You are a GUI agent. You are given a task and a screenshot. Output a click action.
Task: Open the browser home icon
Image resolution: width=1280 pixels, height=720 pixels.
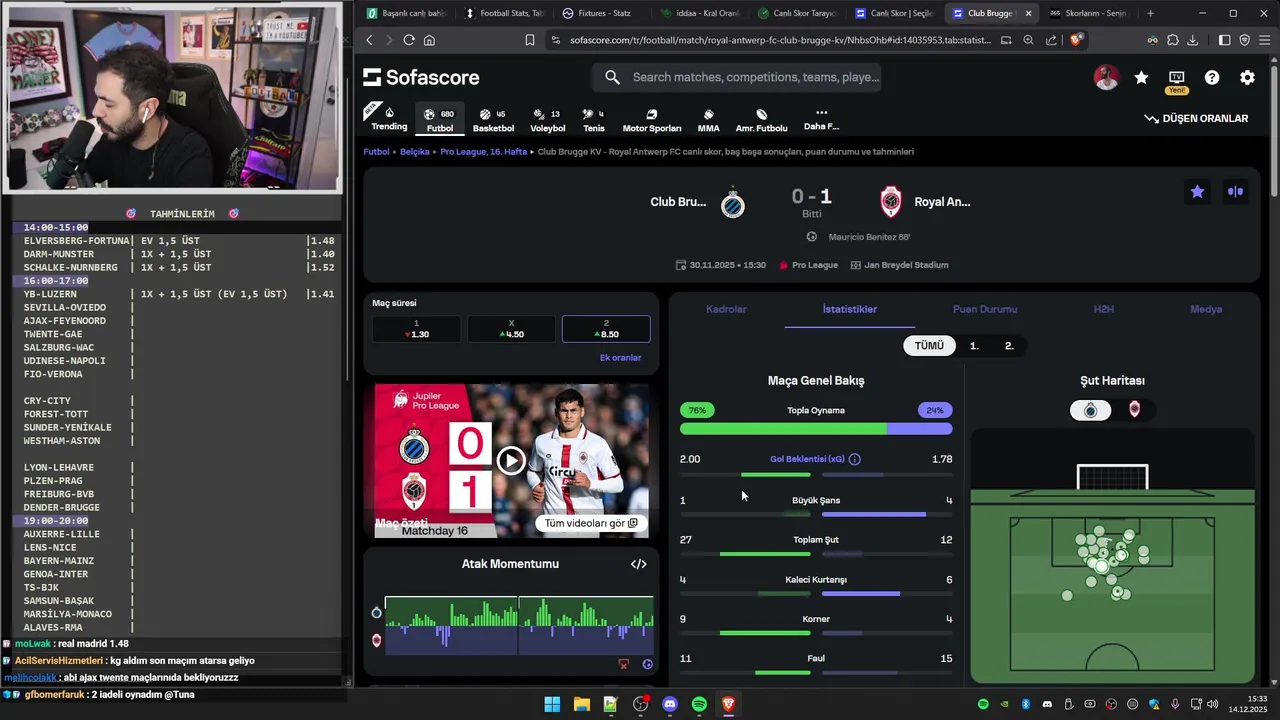click(x=429, y=40)
